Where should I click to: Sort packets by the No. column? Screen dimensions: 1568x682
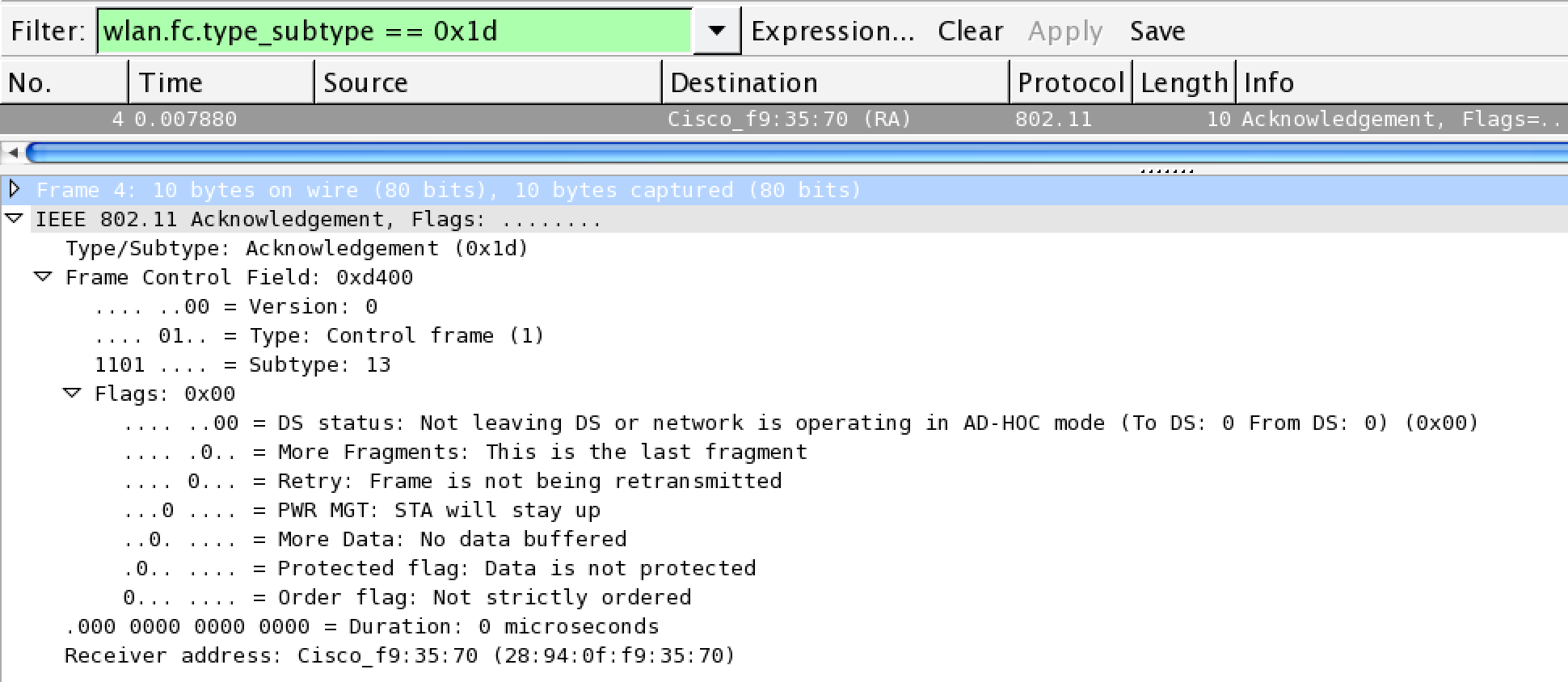65,82
